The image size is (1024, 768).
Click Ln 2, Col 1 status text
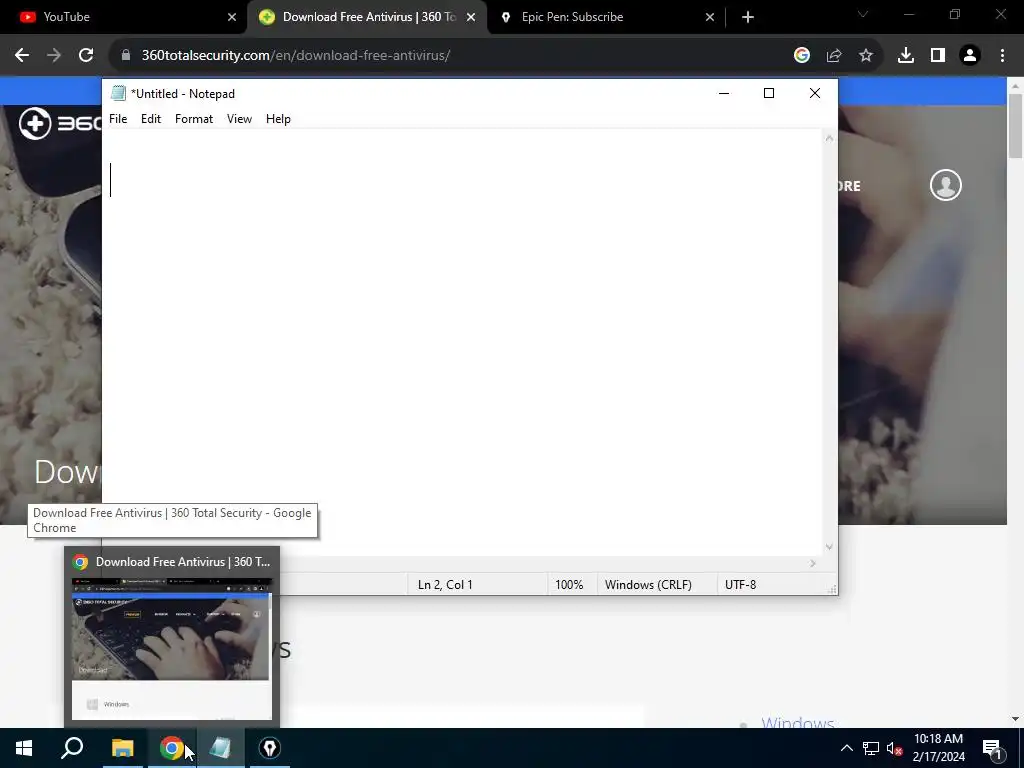pos(445,584)
